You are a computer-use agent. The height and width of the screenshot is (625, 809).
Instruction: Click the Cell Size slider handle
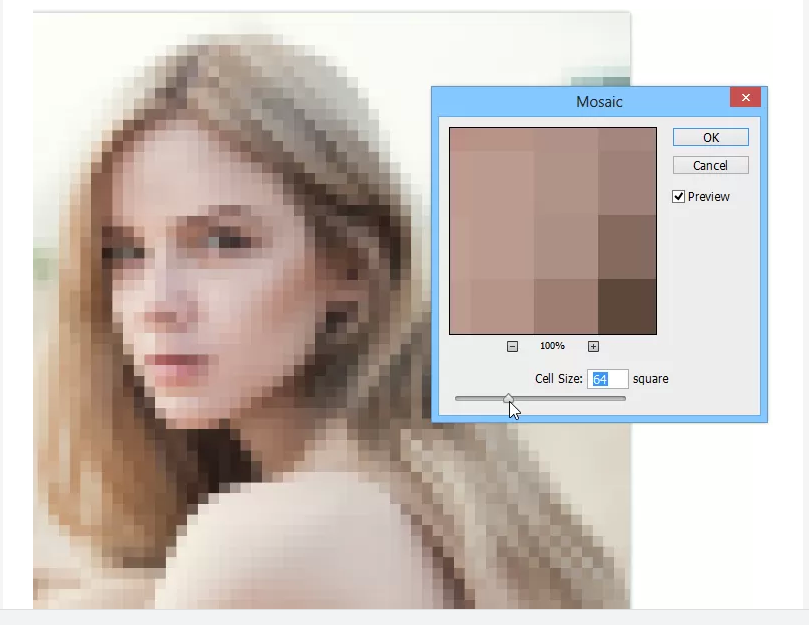[509, 399]
